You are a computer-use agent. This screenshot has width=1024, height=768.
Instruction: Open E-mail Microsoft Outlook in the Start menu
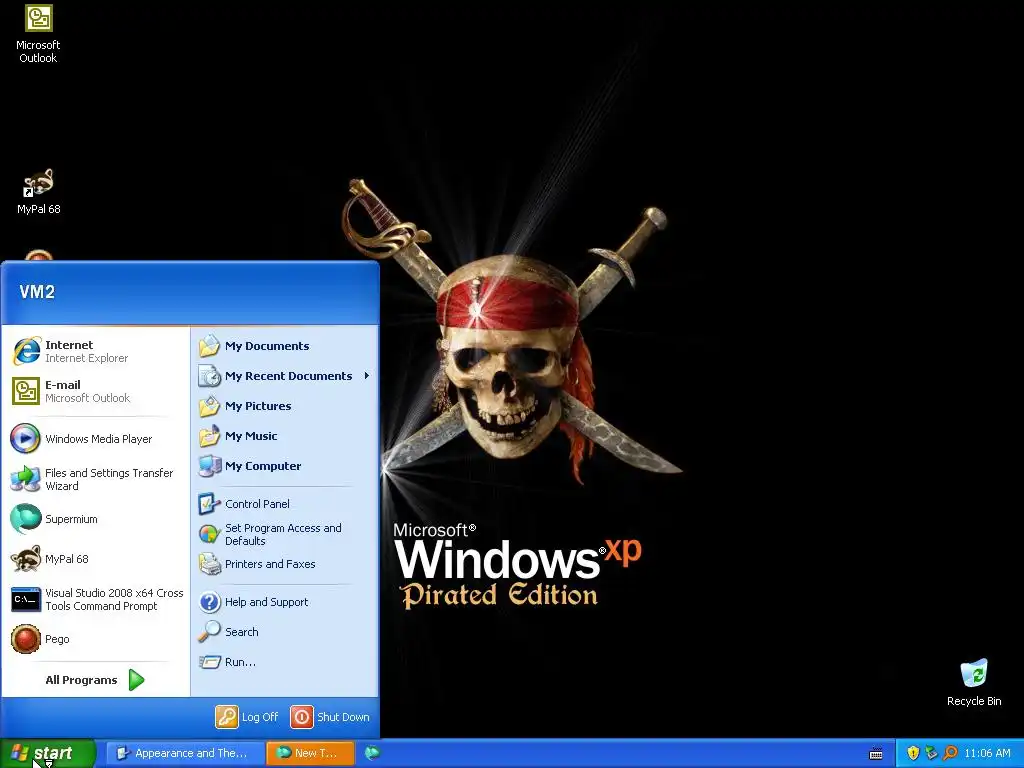pos(95,391)
